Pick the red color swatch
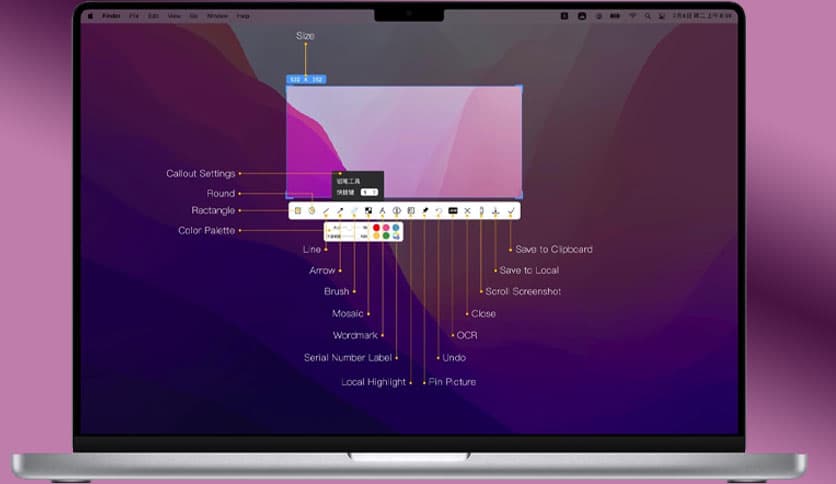This screenshot has width=836, height=484. pos(376,228)
